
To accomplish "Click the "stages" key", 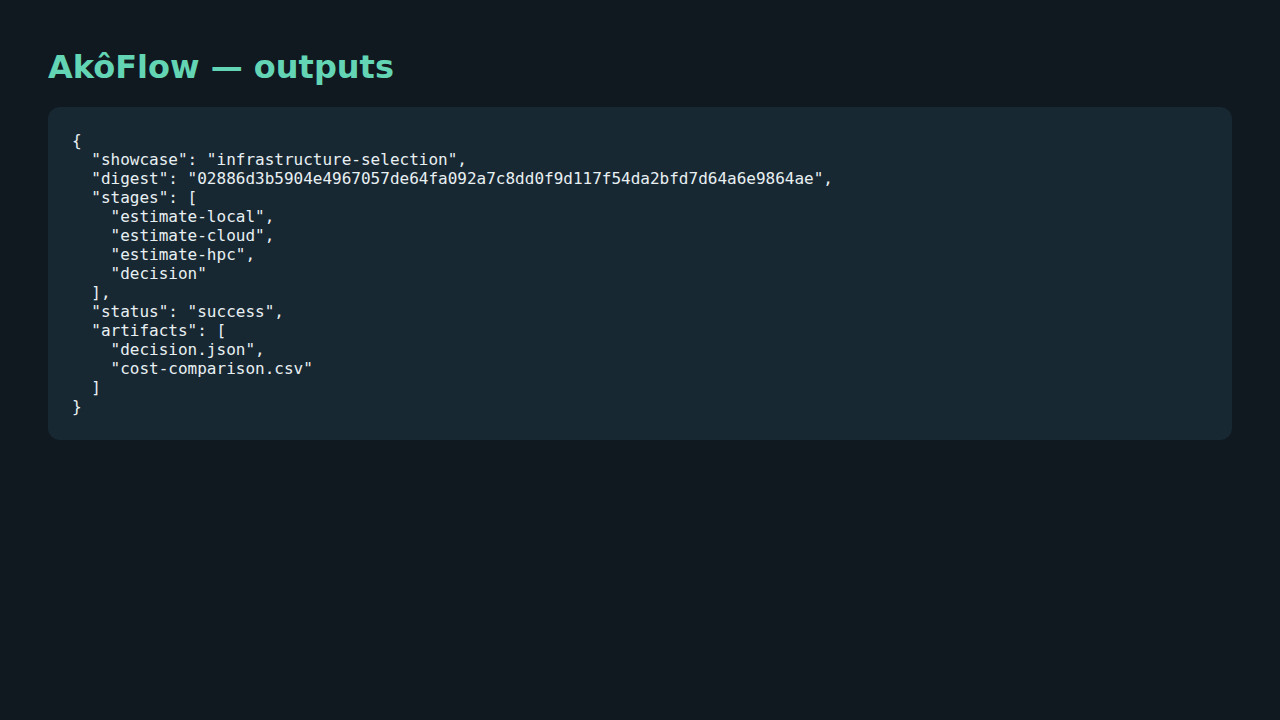I will [x=130, y=198].
